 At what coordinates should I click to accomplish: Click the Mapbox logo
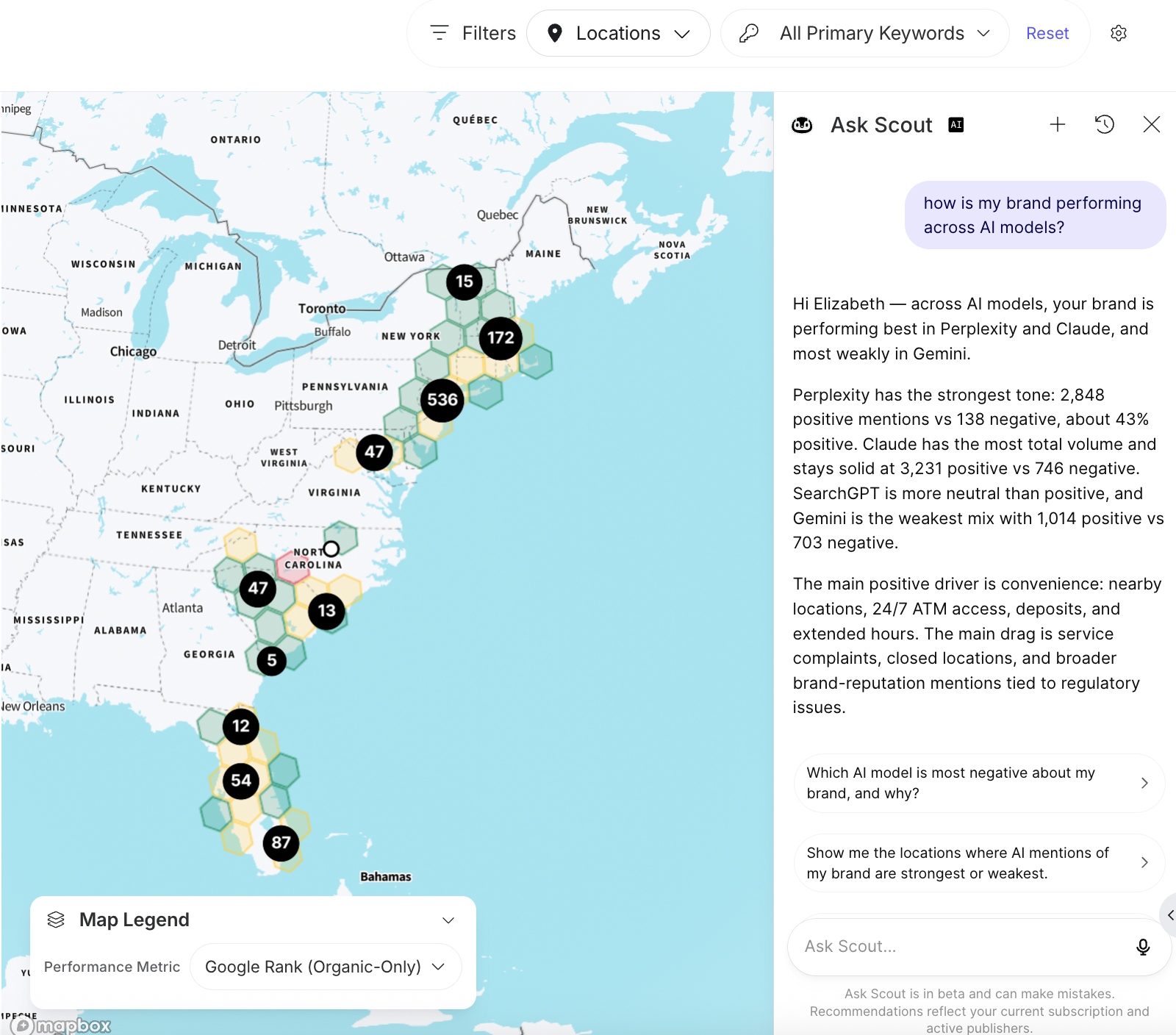(x=61, y=1025)
